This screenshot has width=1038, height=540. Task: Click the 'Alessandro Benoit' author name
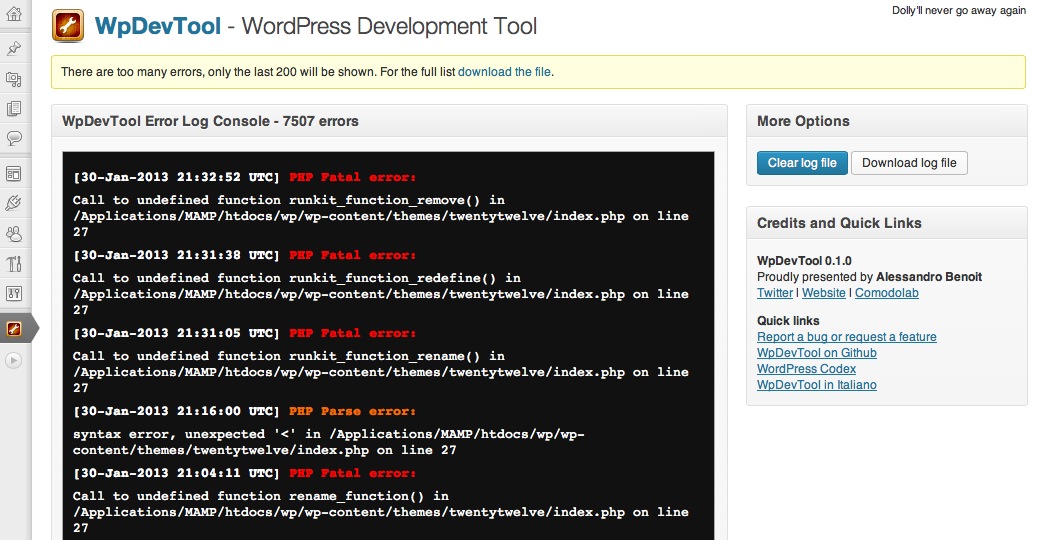click(929, 277)
